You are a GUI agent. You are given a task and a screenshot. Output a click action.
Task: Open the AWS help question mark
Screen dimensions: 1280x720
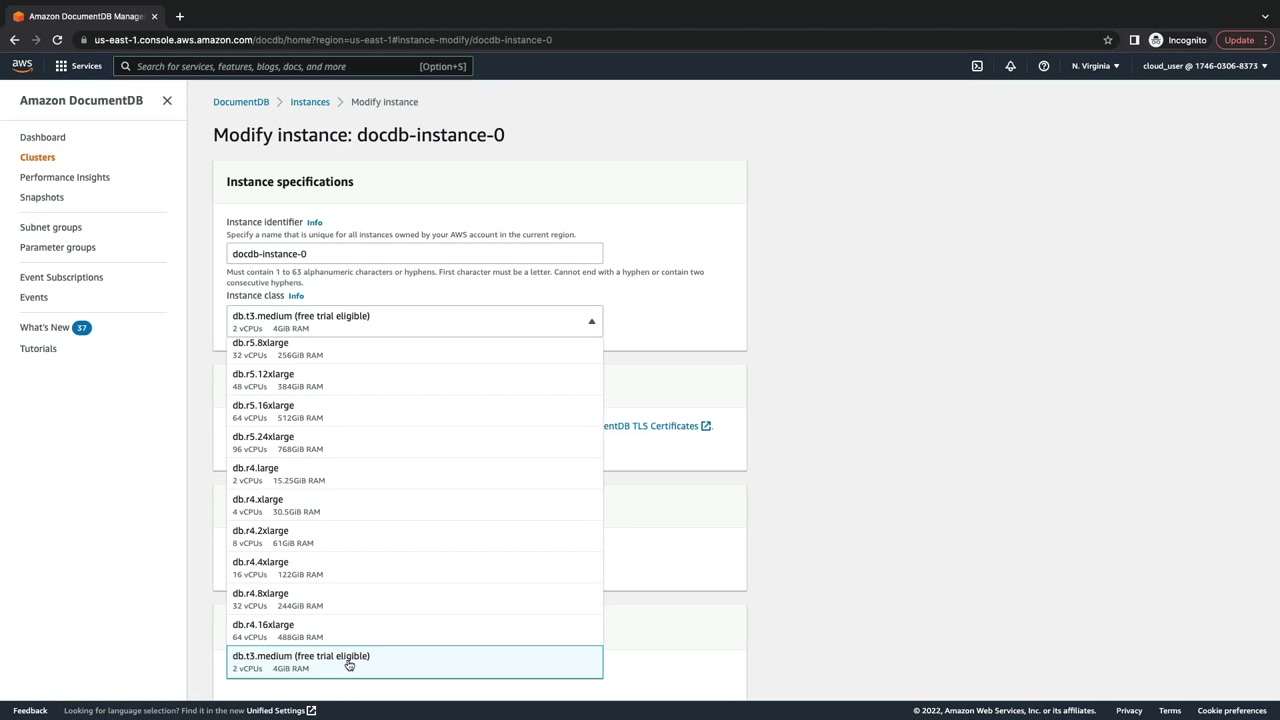(x=1043, y=66)
